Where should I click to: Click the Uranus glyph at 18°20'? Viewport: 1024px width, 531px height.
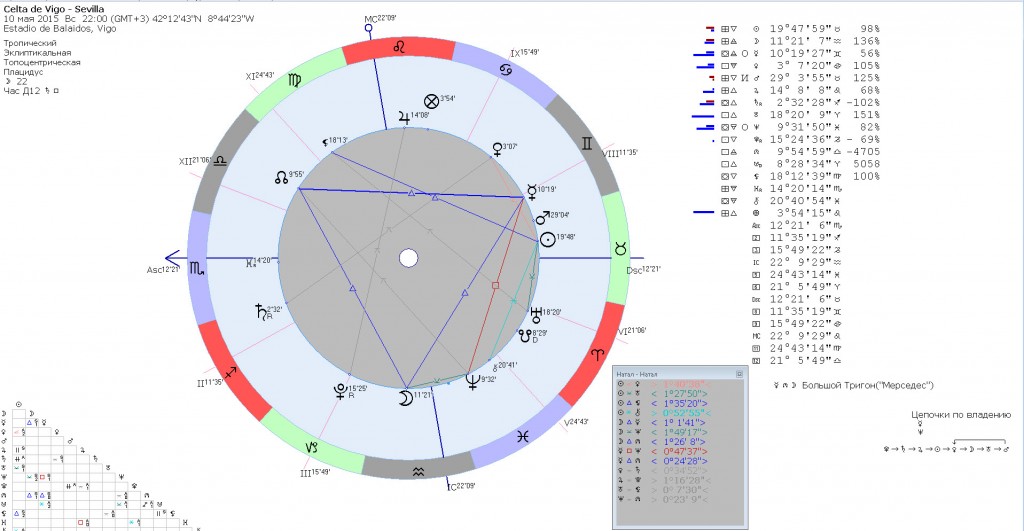[537, 312]
